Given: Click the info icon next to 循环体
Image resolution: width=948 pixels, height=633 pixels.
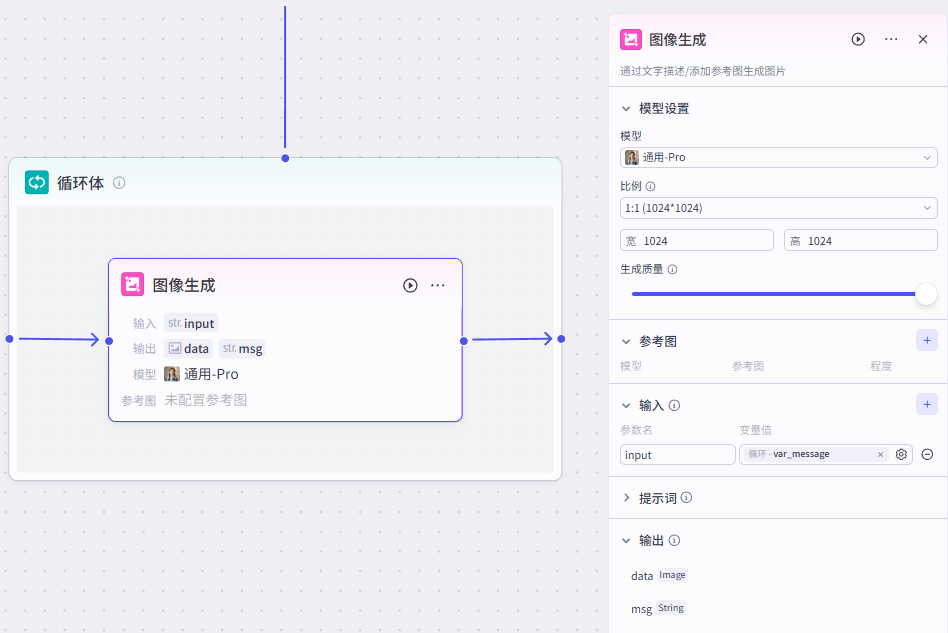Looking at the screenshot, I should [119, 183].
